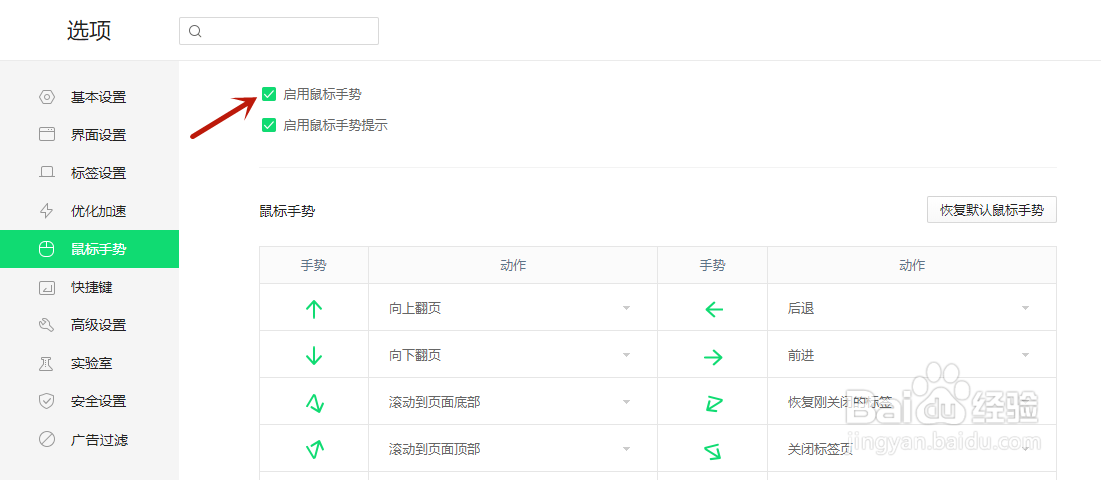1101x480 pixels.
Task: Expand the 向下翻页 action dropdown
Action: coord(512,355)
